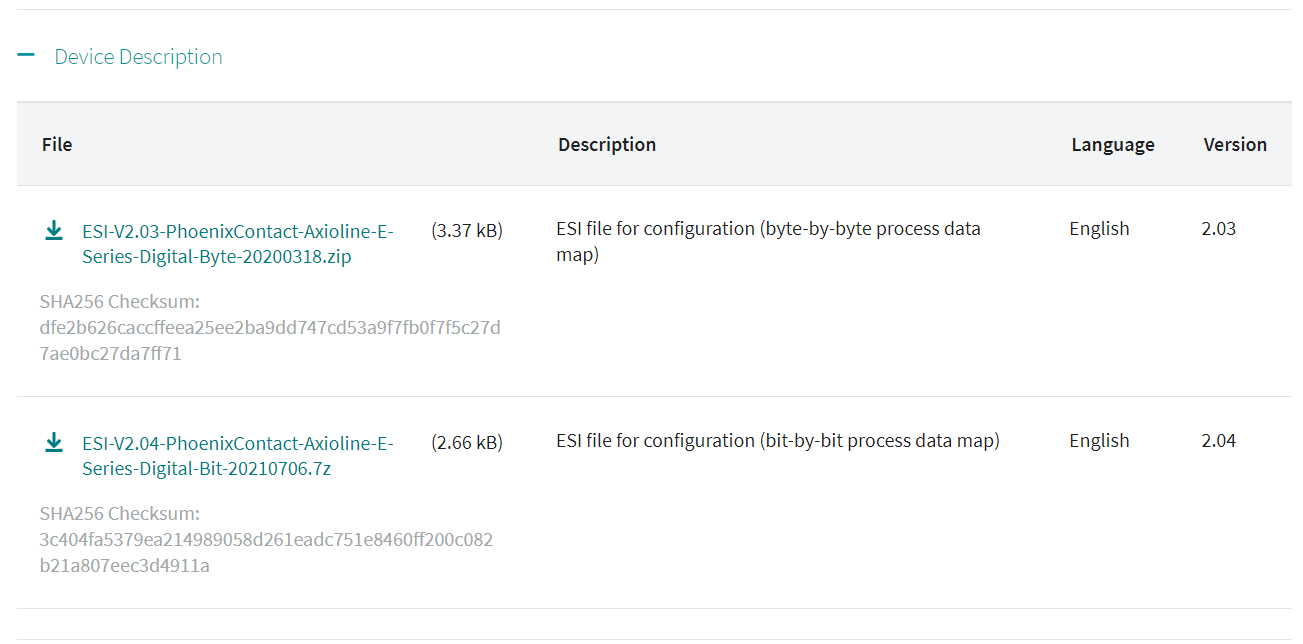This screenshot has width=1303, height=644.
Task: Select SHA256 checksum starting 3c404fa5
Action: 266,553
